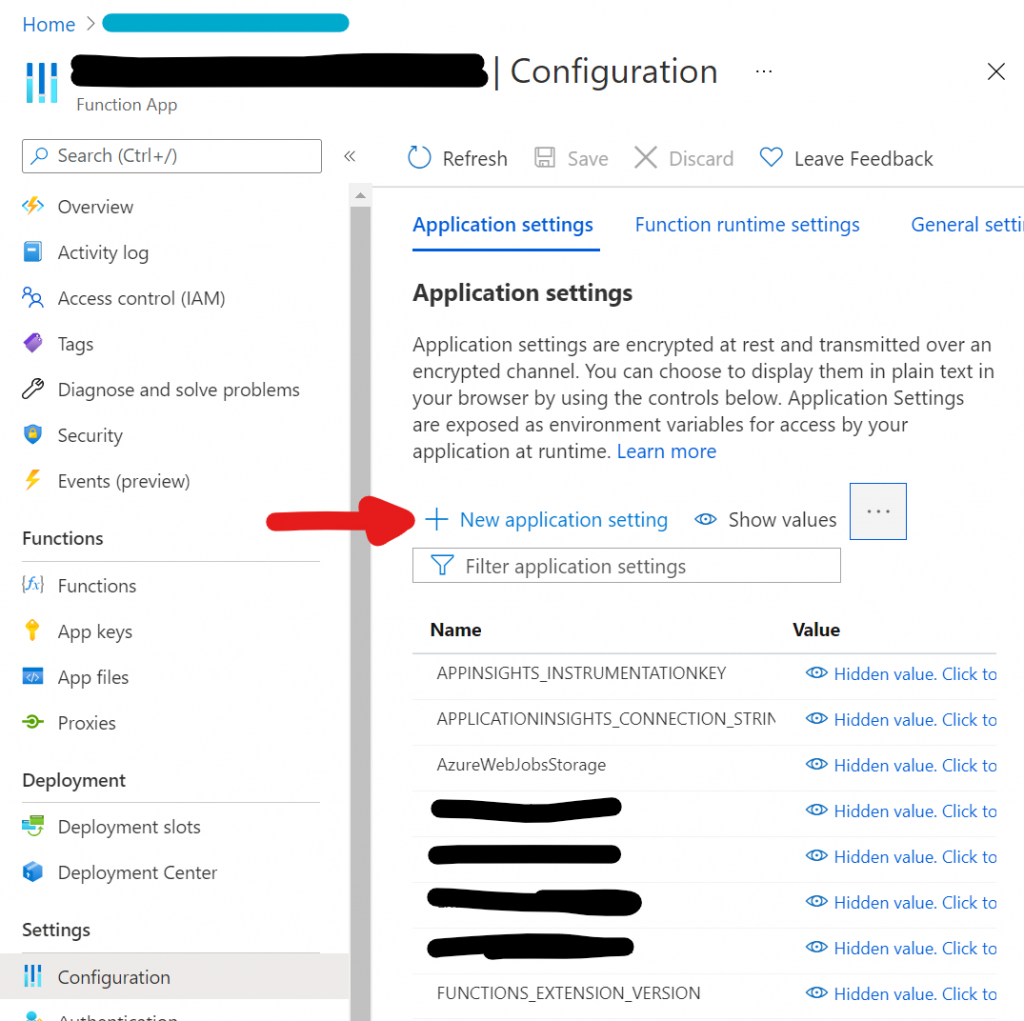Click the APPLICATIONINSIGHTS_CONNECTION_STRING setting name

click(x=606, y=719)
